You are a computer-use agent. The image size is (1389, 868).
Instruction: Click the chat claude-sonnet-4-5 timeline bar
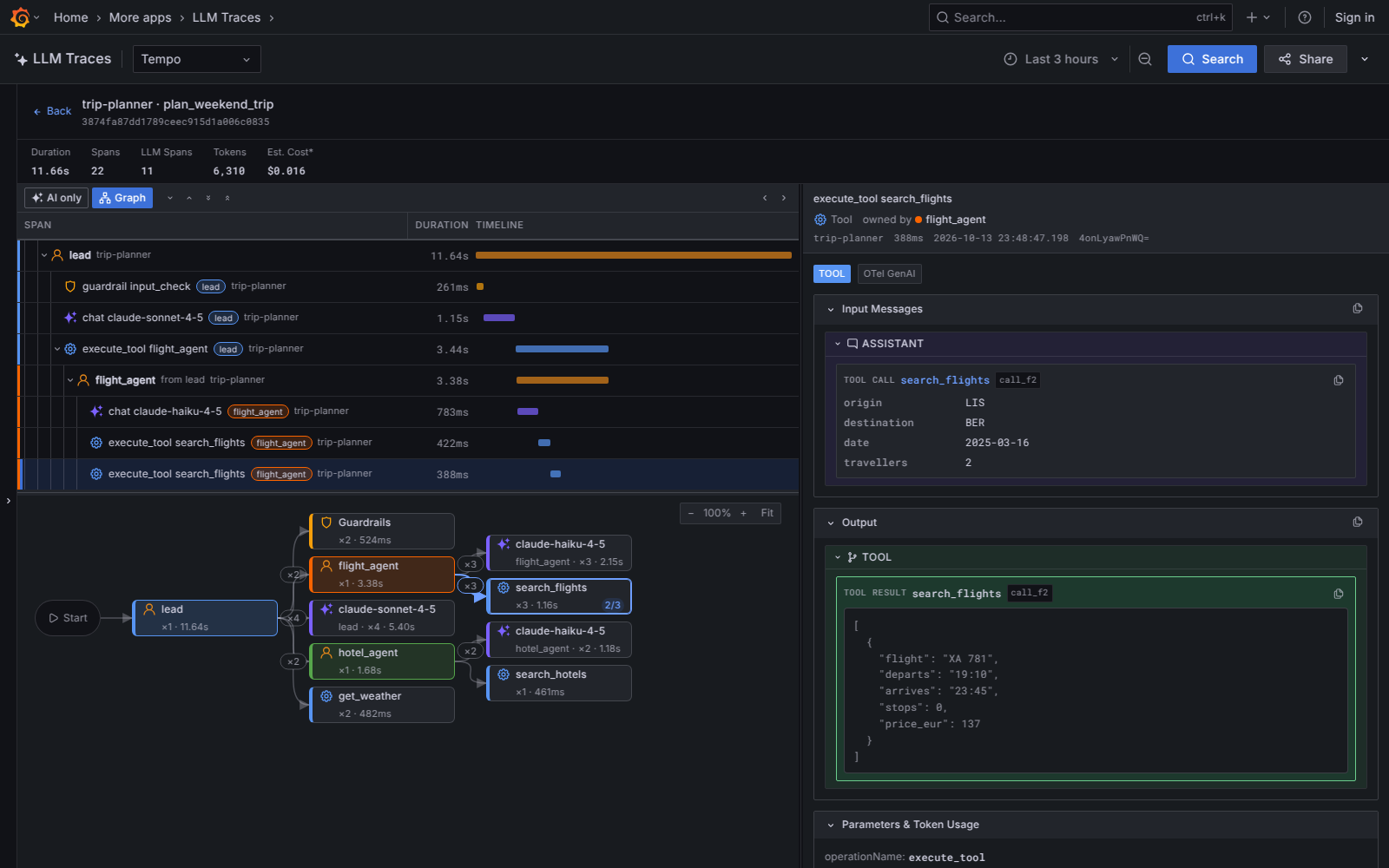[x=499, y=318]
